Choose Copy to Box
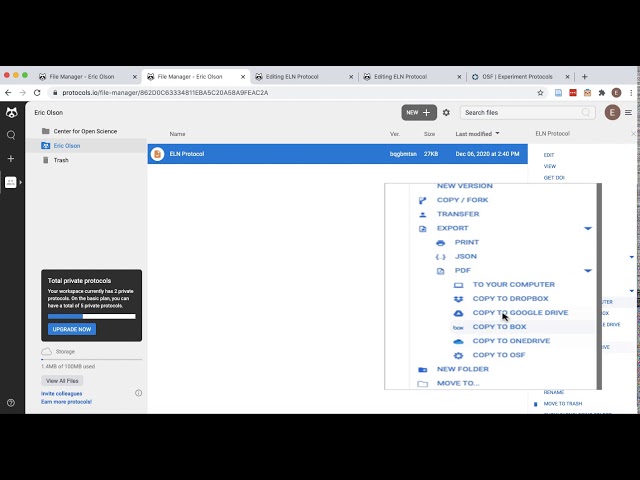 tap(499, 327)
